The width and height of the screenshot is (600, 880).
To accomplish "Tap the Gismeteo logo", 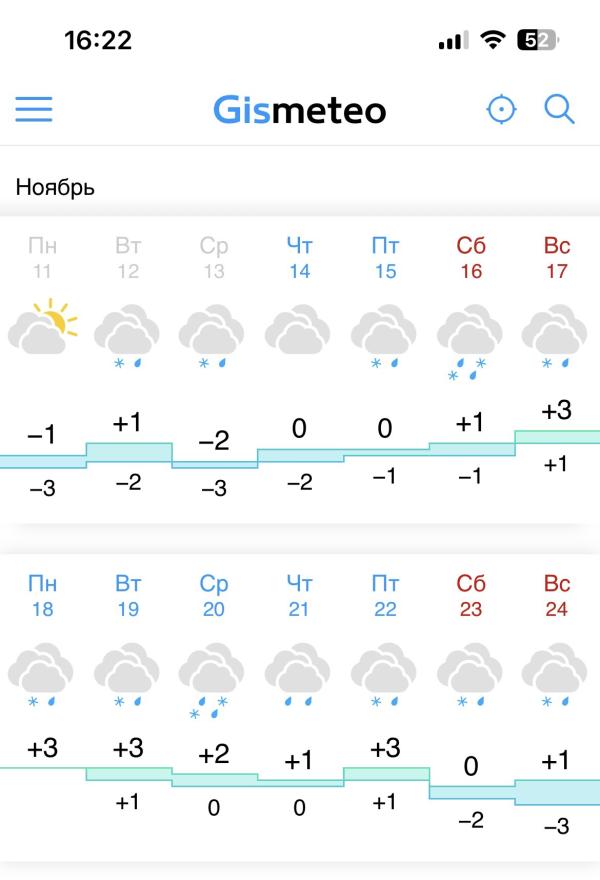I will (x=300, y=110).
